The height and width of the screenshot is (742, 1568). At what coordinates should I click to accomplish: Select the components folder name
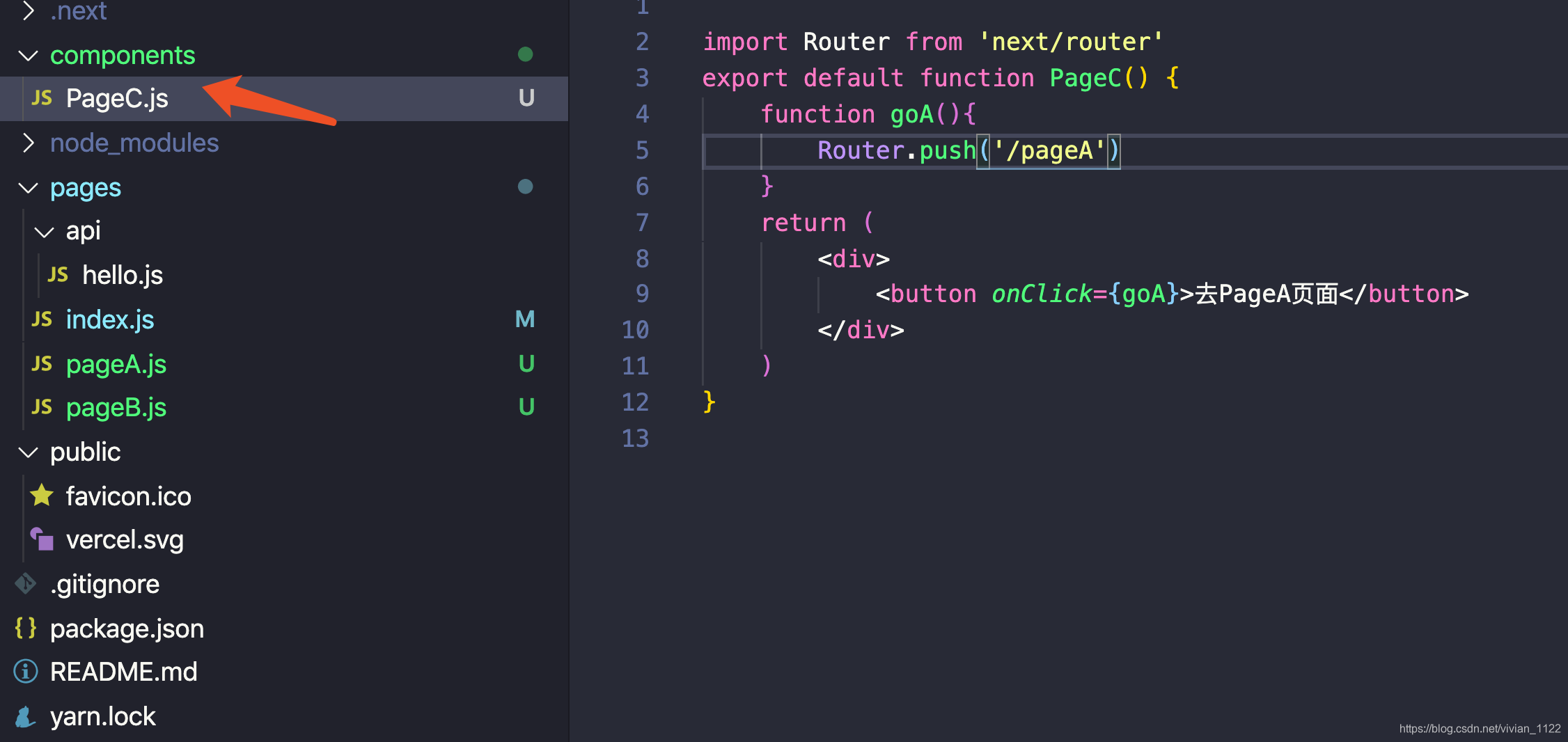point(123,56)
